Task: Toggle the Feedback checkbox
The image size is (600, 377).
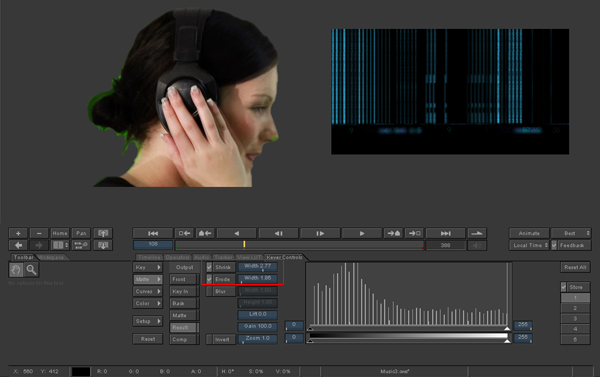Action: 554,245
